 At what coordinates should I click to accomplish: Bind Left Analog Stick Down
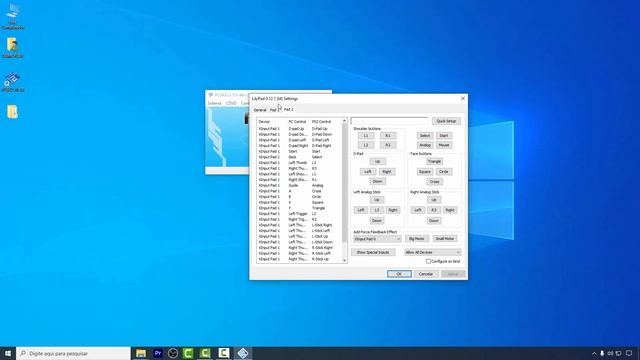(376, 220)
